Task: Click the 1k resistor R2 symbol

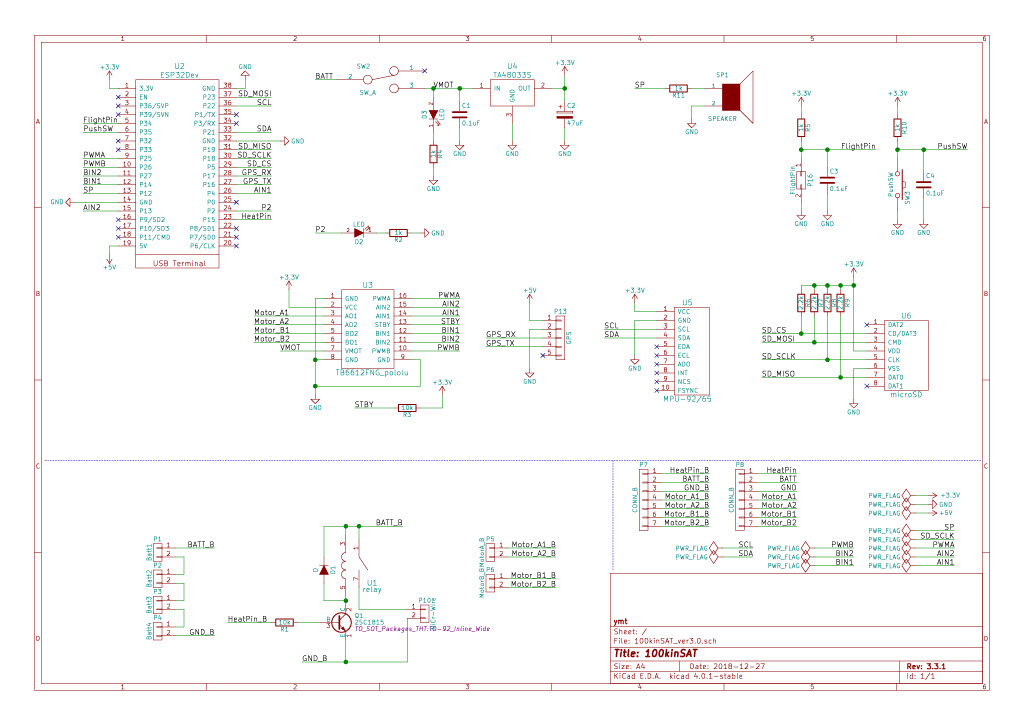Action: click(x=398, y=232)
